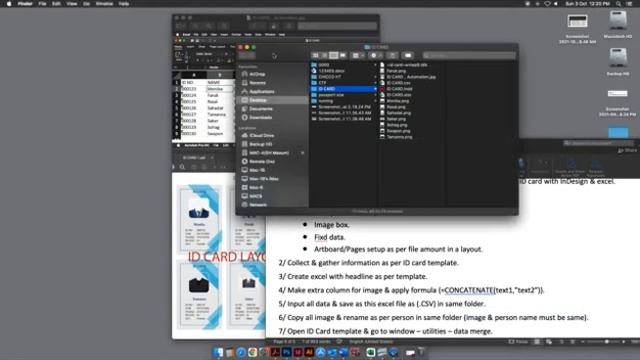Select Desktop in Finder sidebar
Viewport: 640px width, 360px height.
[x=272, y=100]
